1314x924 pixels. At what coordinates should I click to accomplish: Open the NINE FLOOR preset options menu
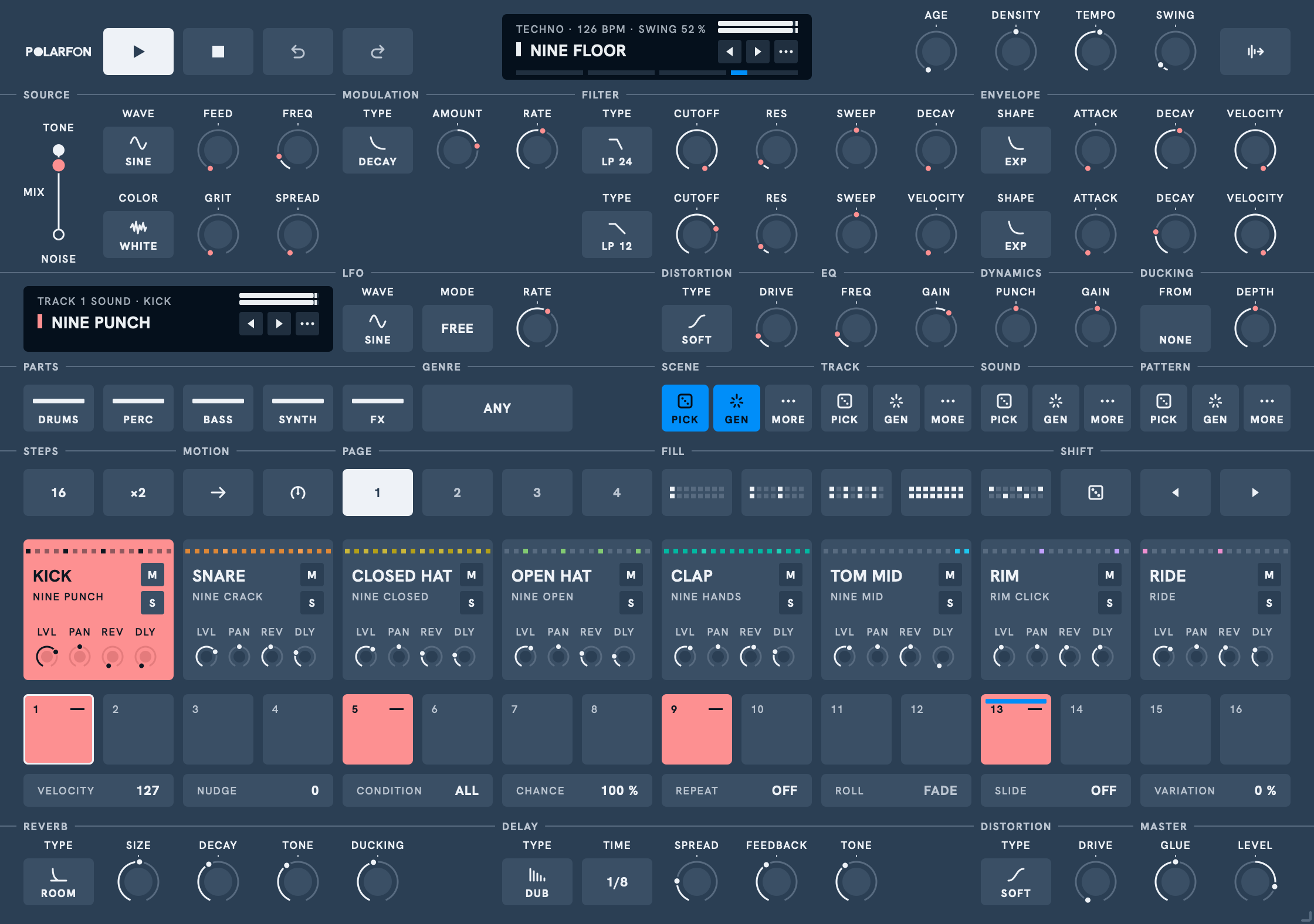coord(786,52)
